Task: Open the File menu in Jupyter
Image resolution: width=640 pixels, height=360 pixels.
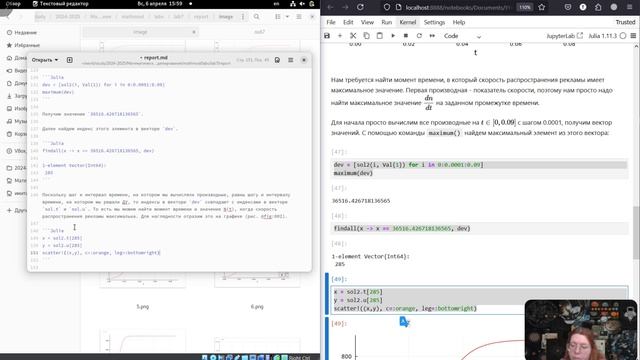Action: pyautogui.click(x=331, y=22)
